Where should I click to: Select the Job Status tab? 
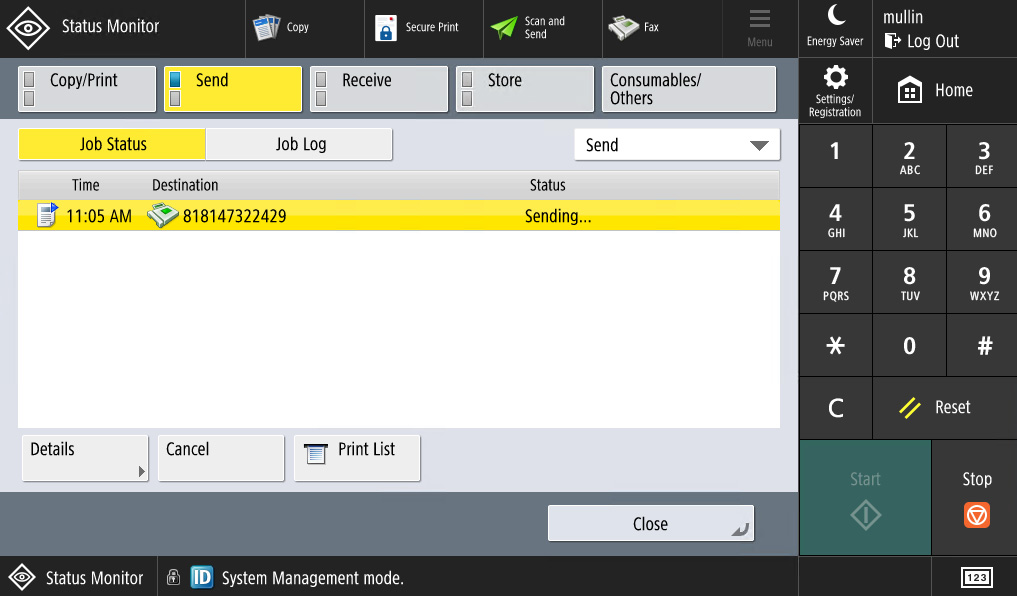coord(112,144)
